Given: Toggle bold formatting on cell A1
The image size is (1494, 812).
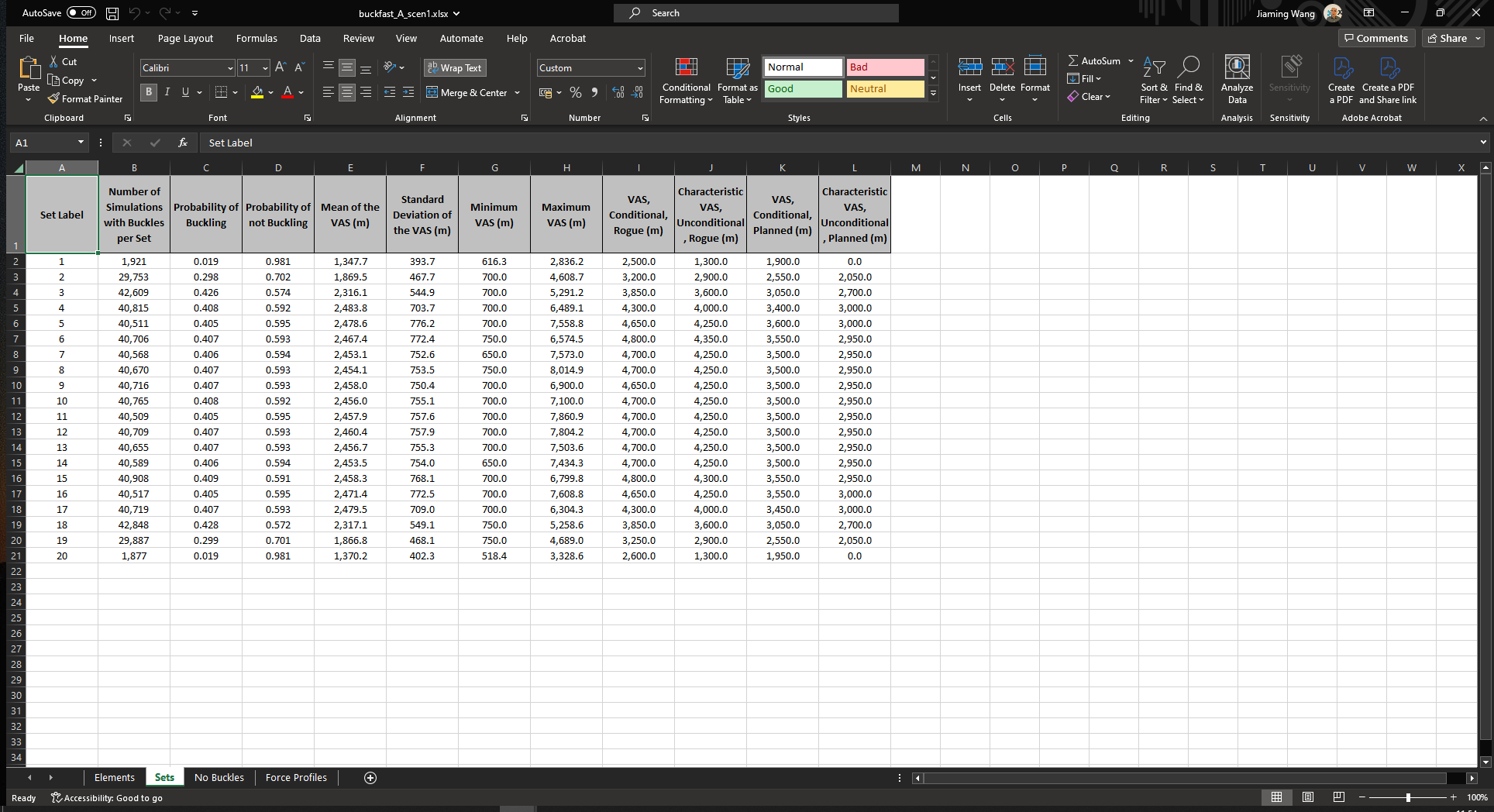Looking at the screenshot, I should tap(149, 92).
